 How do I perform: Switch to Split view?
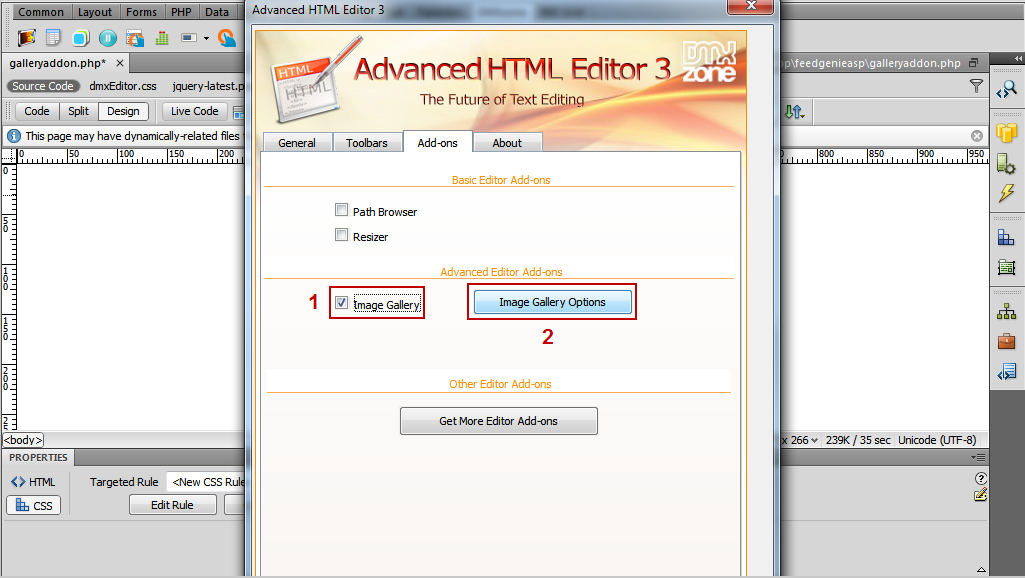click(78, 111)
